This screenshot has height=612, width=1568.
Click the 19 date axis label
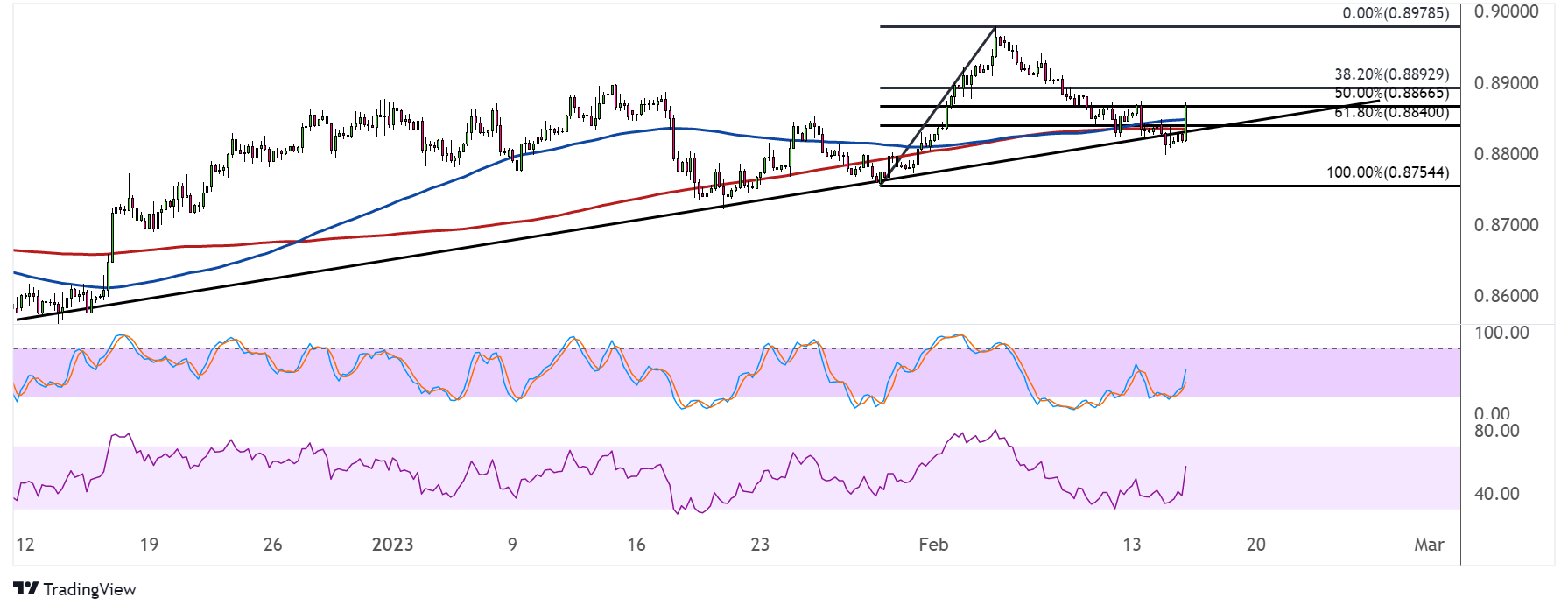coord(149,545)
